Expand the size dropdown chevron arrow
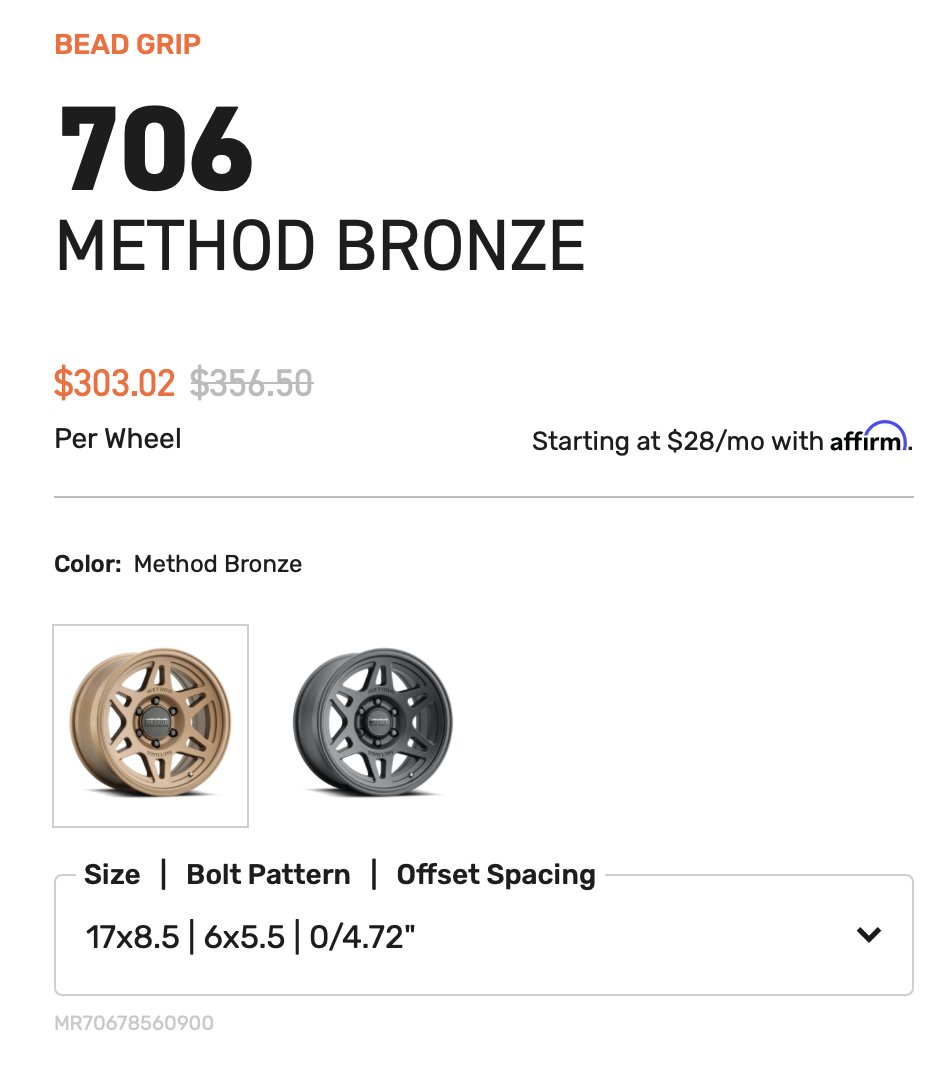 point(868,934)
